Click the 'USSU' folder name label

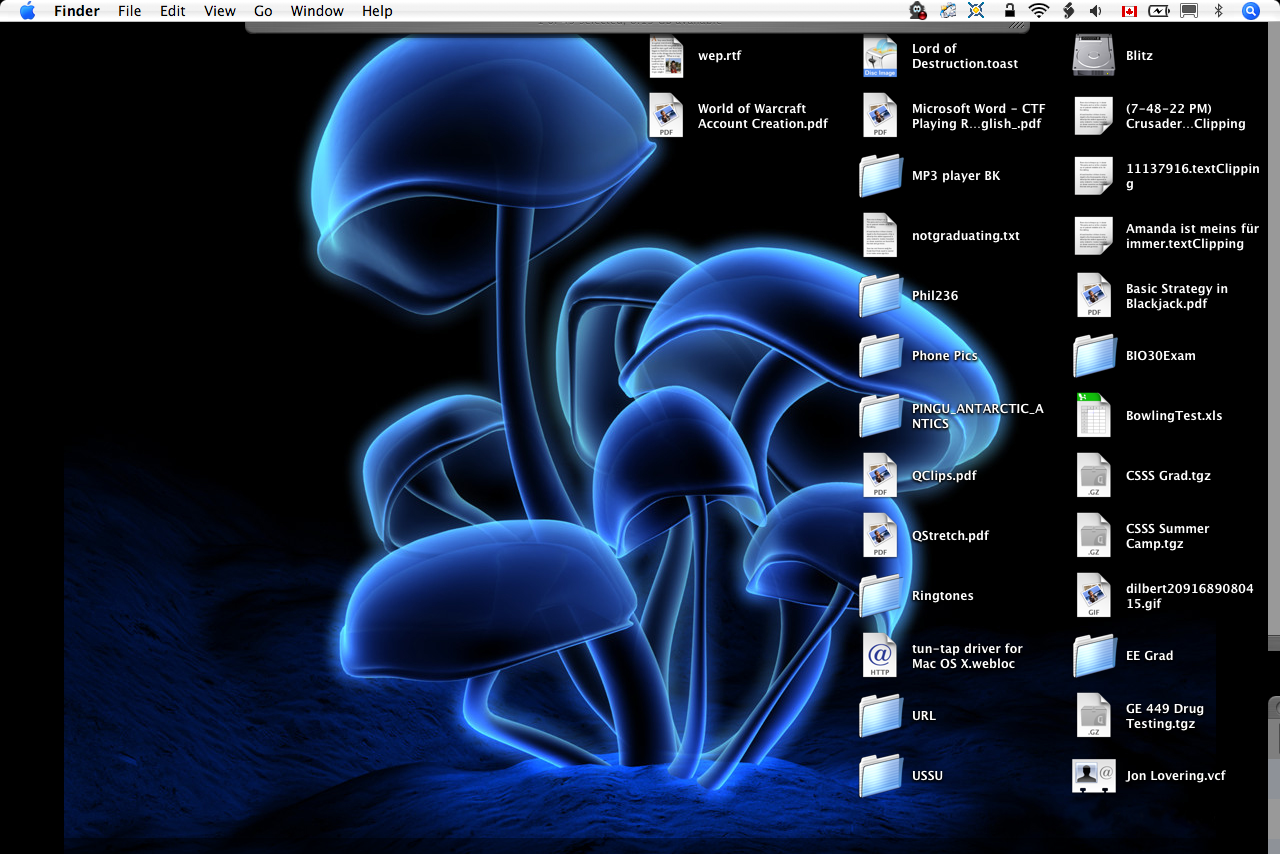pyautogui.click(x=928, y=776)
